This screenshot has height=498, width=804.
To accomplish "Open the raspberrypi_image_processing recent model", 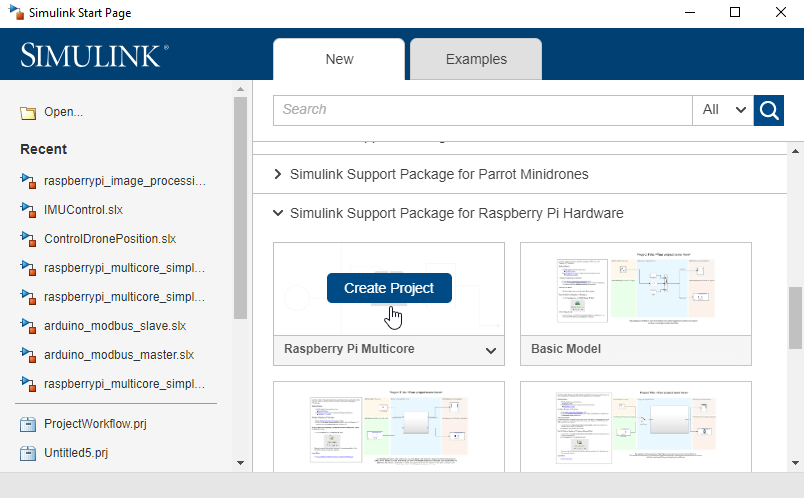I will click(124, 181).
